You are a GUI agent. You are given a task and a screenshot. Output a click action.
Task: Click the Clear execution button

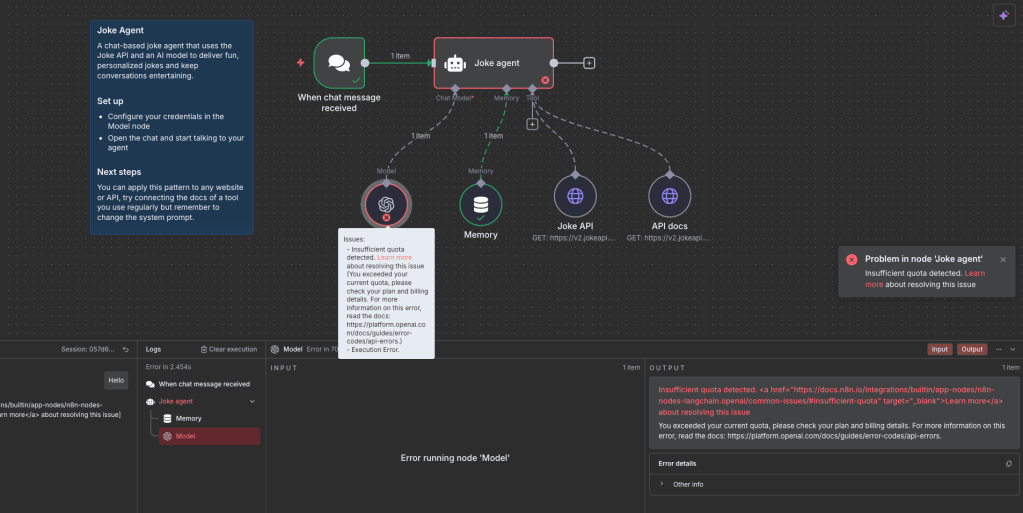[229, 349]
